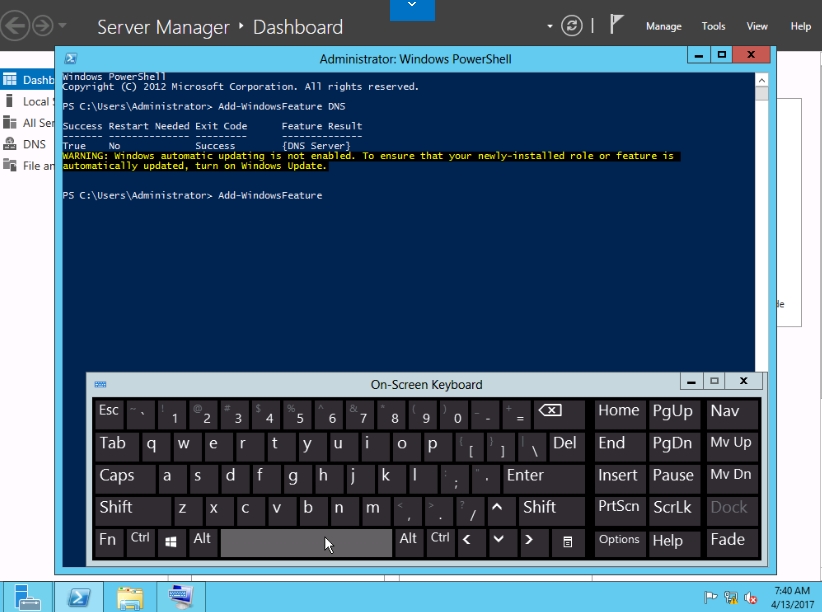
Task: Click the muted speaker tray icon
Action: pos(750,597)
